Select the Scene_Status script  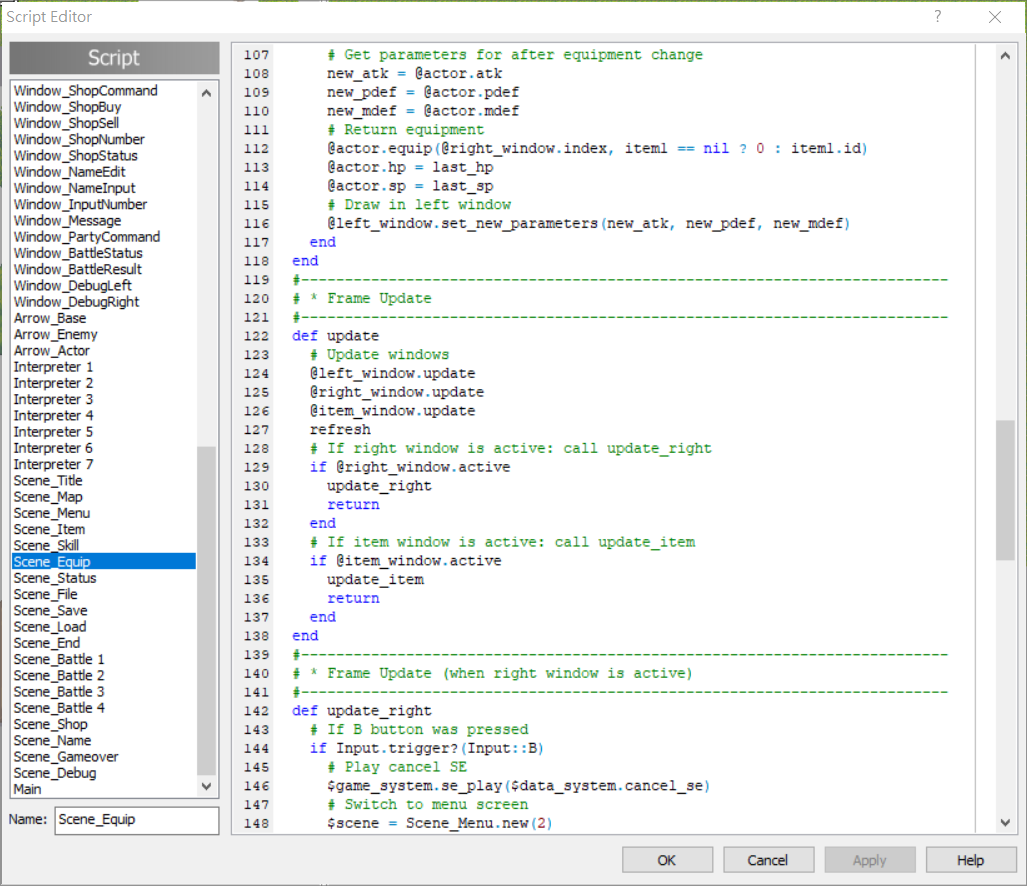tap(55, 578)
